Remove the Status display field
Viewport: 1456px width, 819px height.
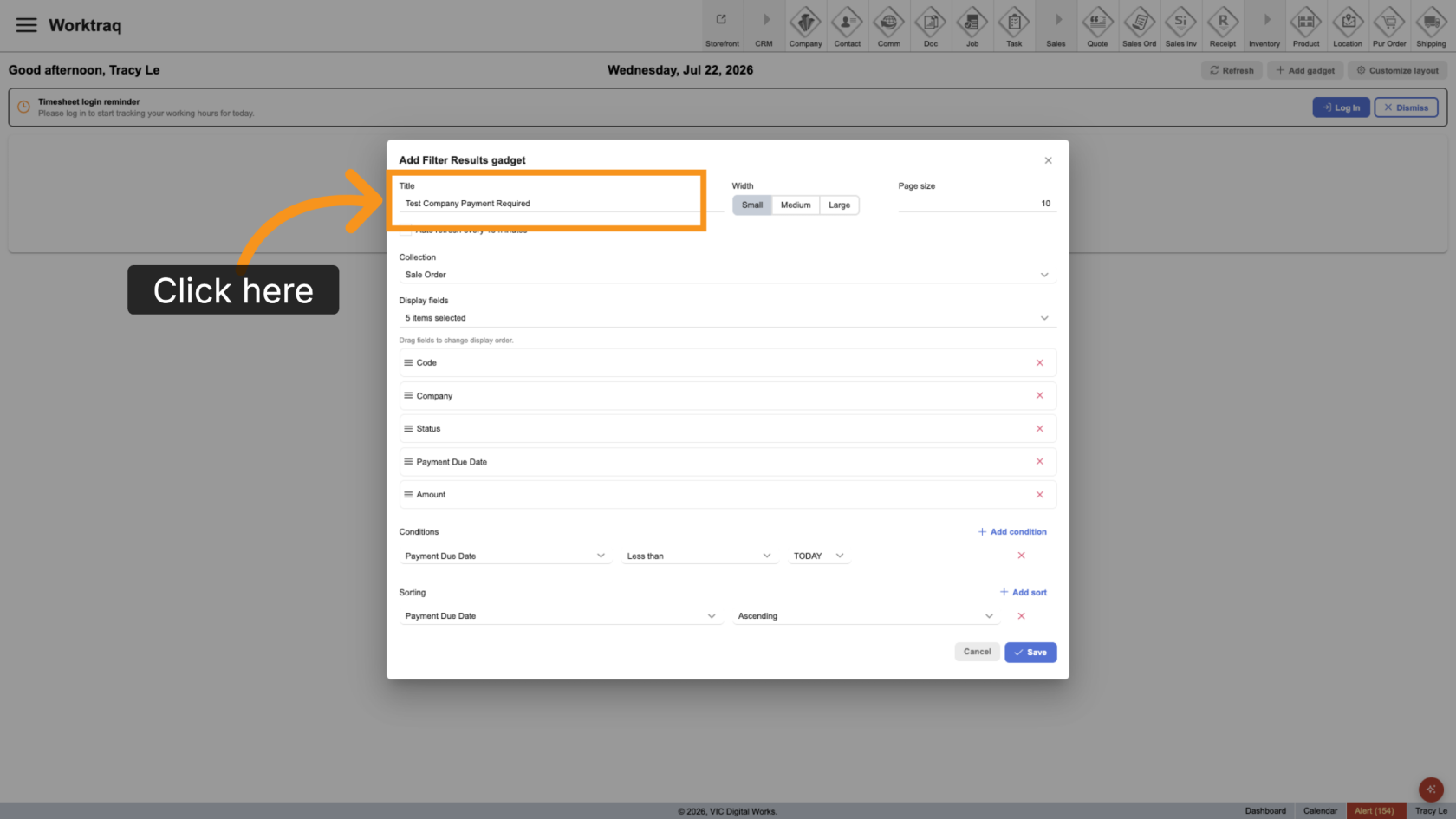1039,429
